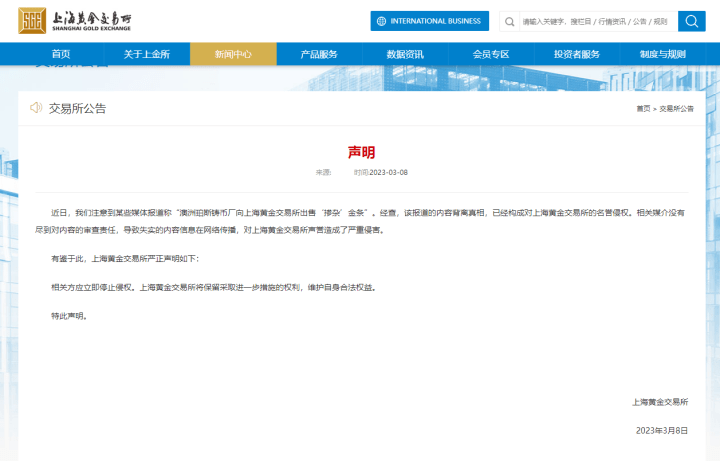Open the 关于上金所 menu

tap(146, 54)
